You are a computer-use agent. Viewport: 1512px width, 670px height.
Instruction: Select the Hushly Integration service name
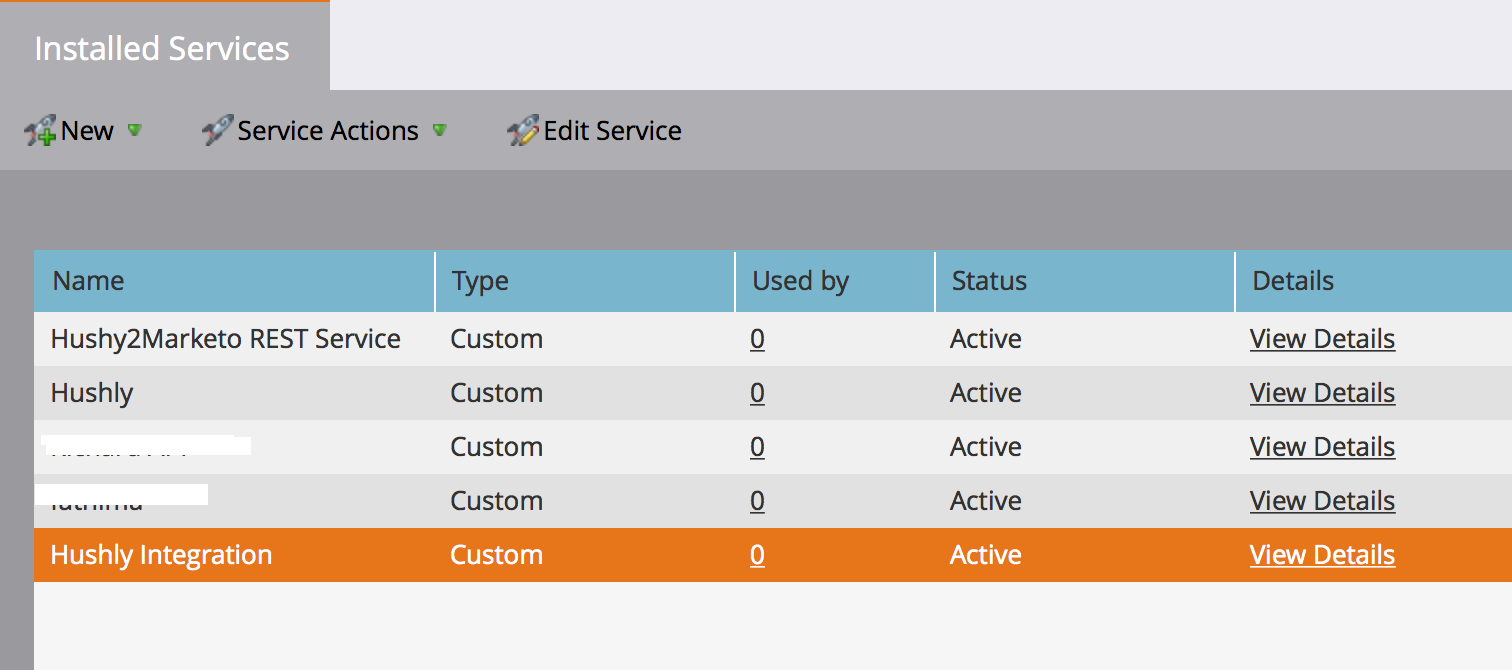(x=161, y=555)
